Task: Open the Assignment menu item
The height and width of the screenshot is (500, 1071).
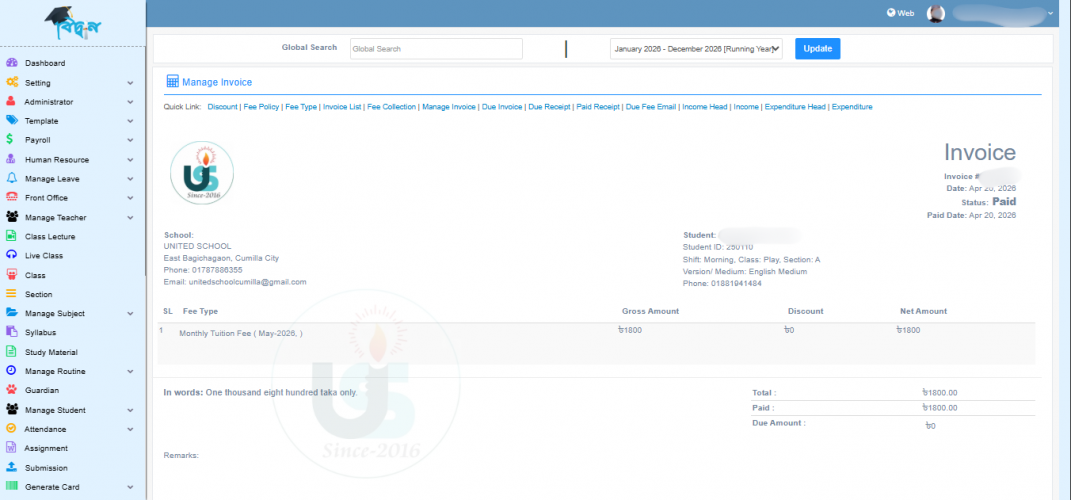Action: [x=46, y=449]
